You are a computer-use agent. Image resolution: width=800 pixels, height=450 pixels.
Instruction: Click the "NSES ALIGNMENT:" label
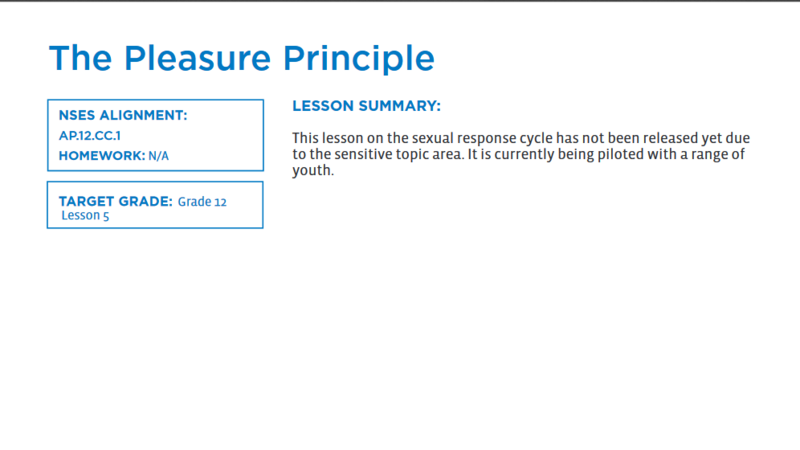(x=123, y=116)
